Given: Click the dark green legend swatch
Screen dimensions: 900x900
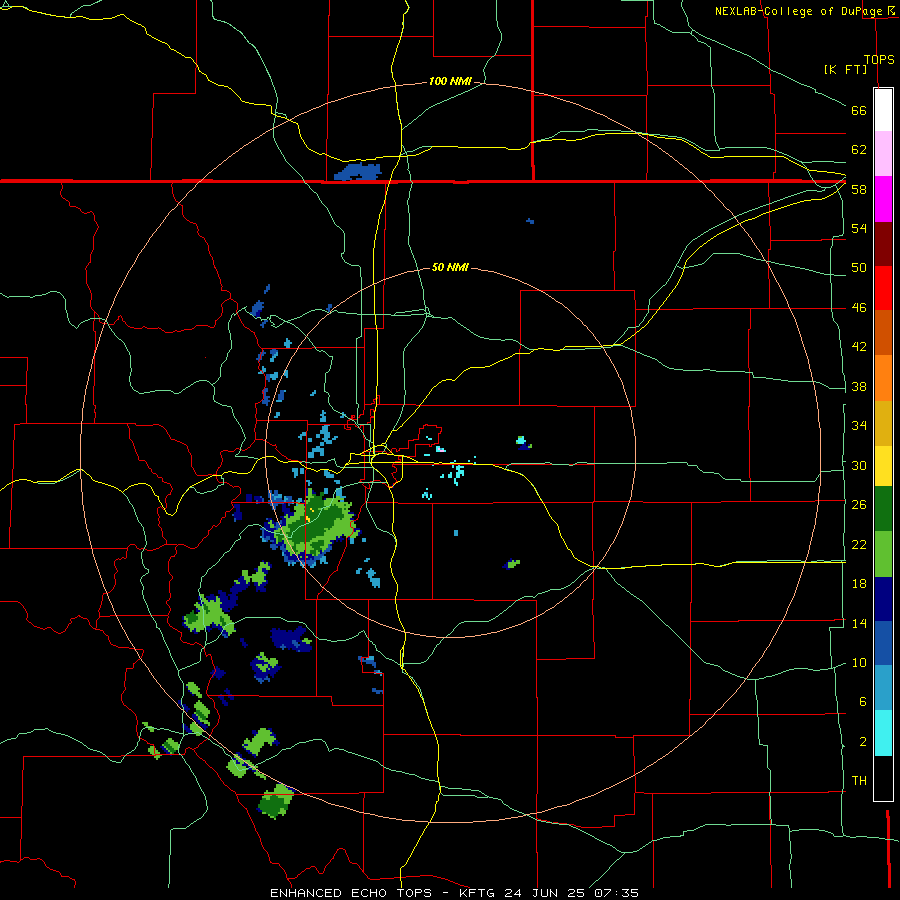Looking at the screenshot, I should pyautogui.click(x=883, y=509).
